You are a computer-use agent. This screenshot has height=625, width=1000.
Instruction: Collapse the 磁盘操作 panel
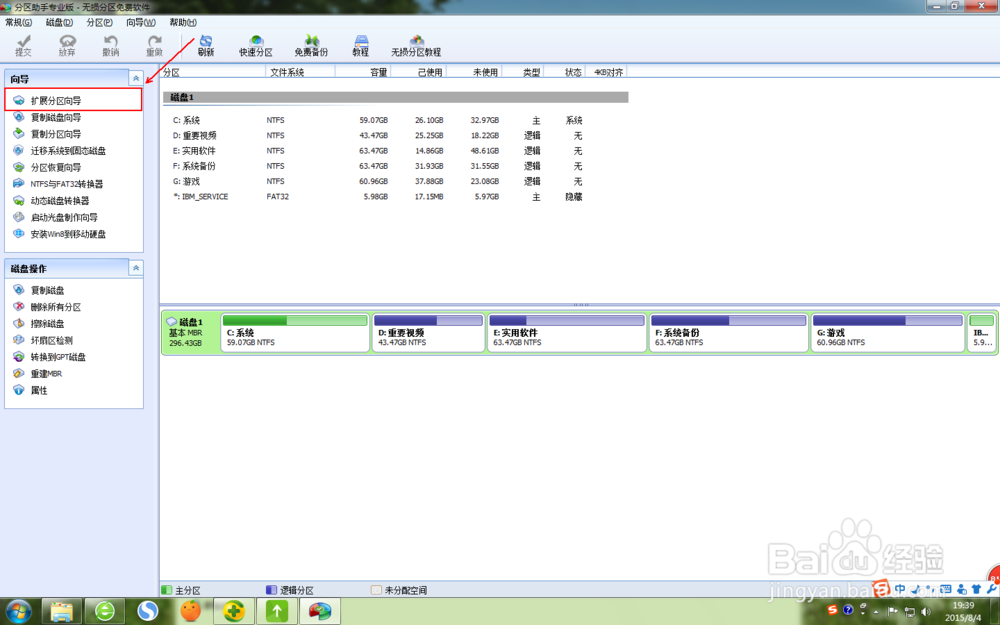(136, 268)
